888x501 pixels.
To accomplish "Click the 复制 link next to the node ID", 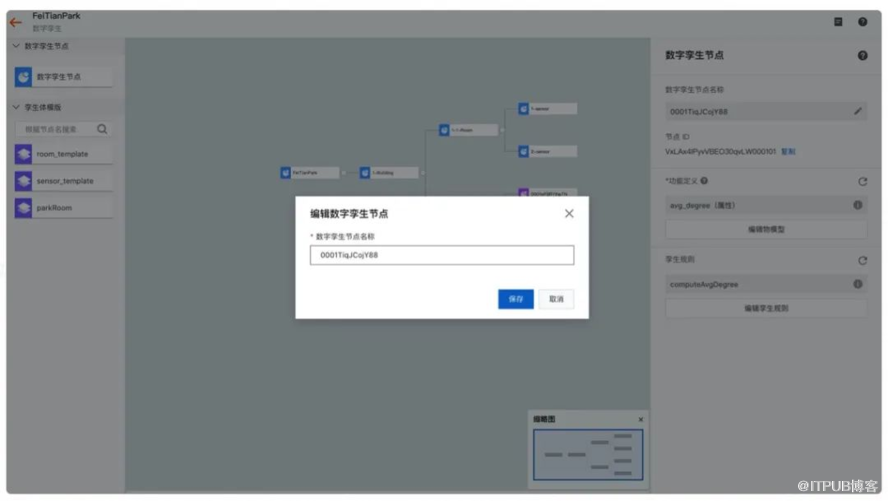I will [x=788, y=152].
